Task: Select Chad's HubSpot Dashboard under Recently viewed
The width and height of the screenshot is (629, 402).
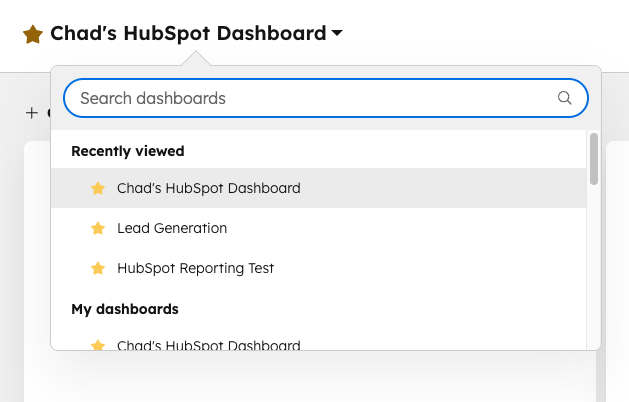Action: click(208, 188)
